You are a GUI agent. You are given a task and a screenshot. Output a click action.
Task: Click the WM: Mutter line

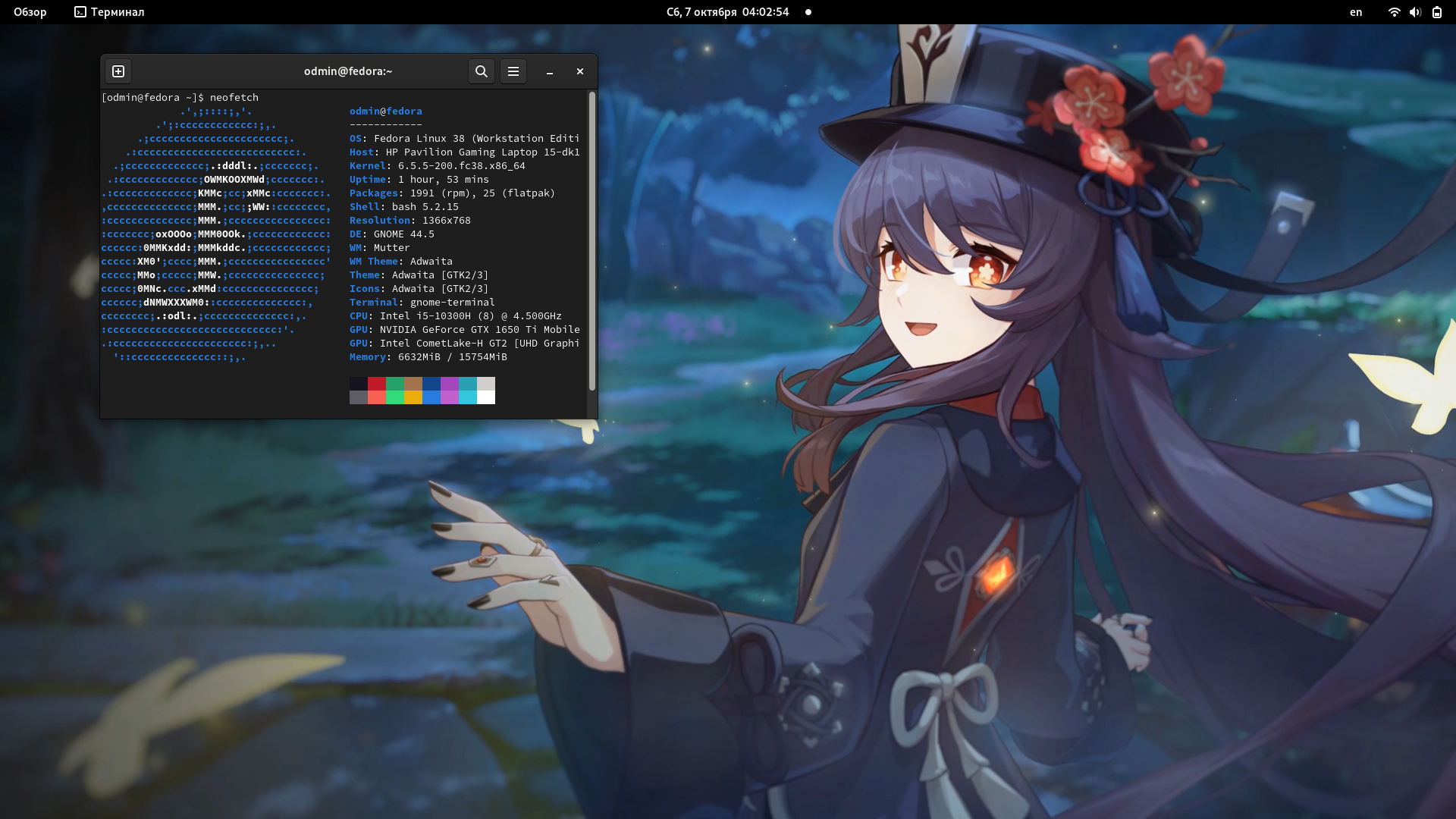380,248
